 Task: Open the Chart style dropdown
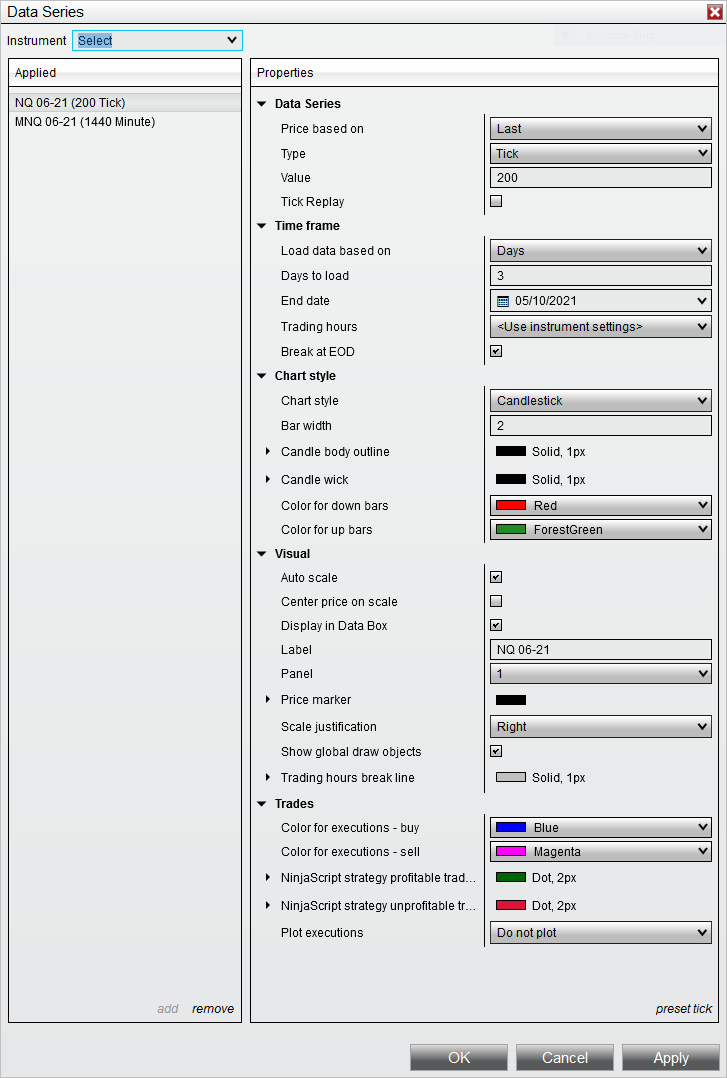(600, 401)
